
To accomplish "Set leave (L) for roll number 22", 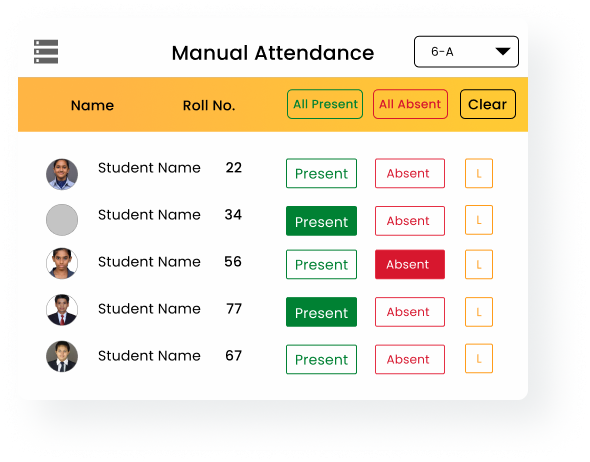I will [x=479, y=173].
